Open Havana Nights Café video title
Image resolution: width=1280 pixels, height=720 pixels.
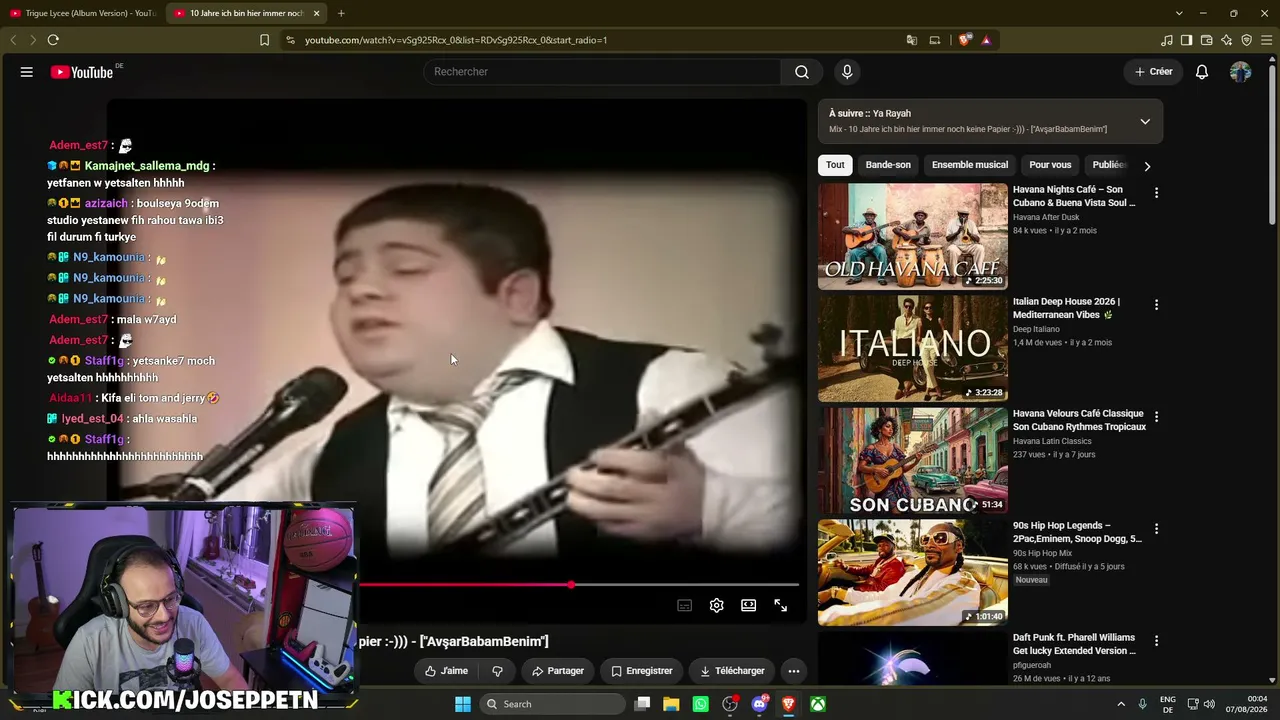(x=1074, y=196)
